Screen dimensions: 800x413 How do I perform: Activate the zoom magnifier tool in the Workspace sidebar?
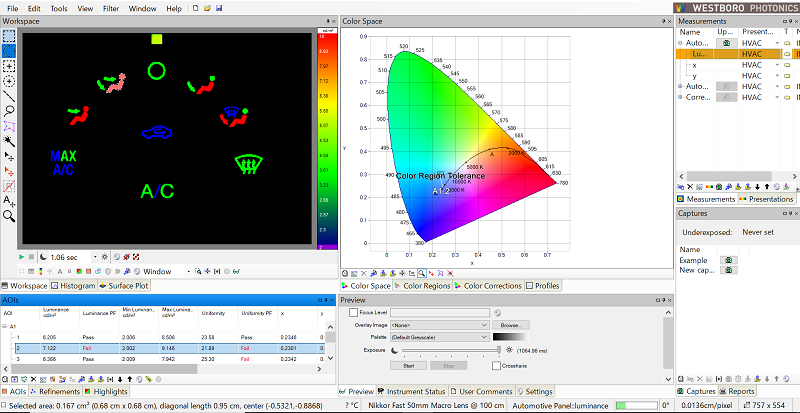coord(9,216)
